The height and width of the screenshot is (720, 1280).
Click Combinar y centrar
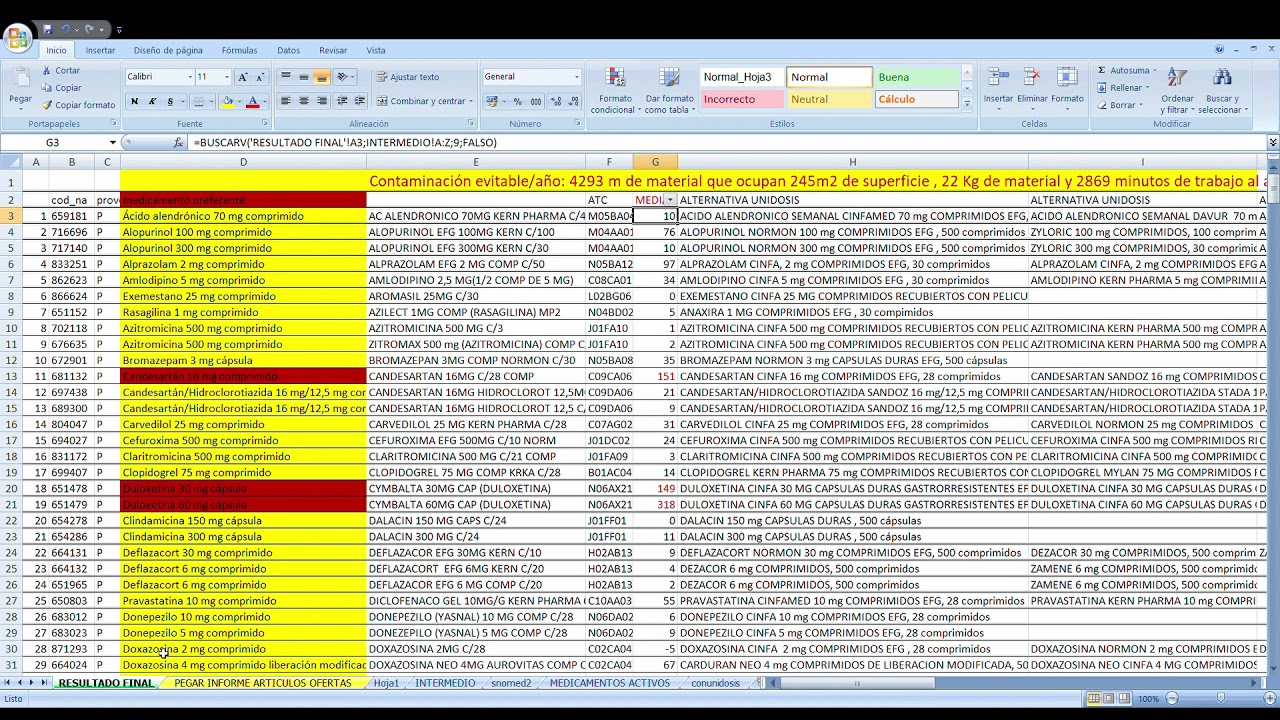click(x=420, y=101)
